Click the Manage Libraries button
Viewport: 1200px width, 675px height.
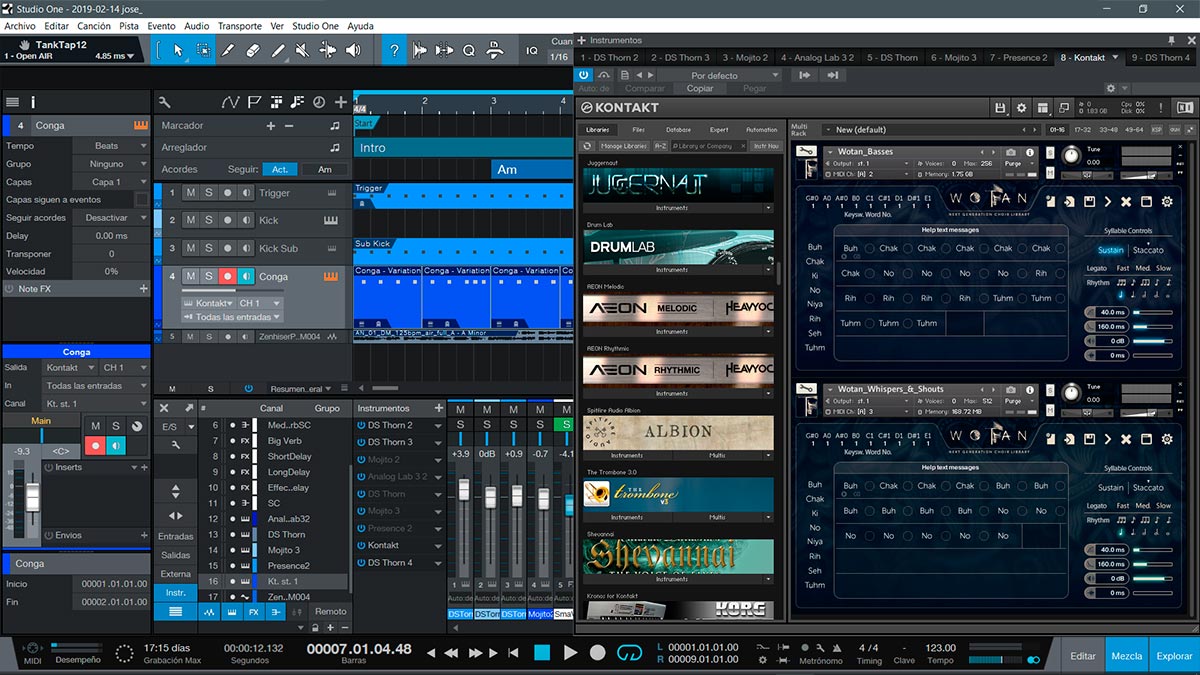(x=624, y=146)
